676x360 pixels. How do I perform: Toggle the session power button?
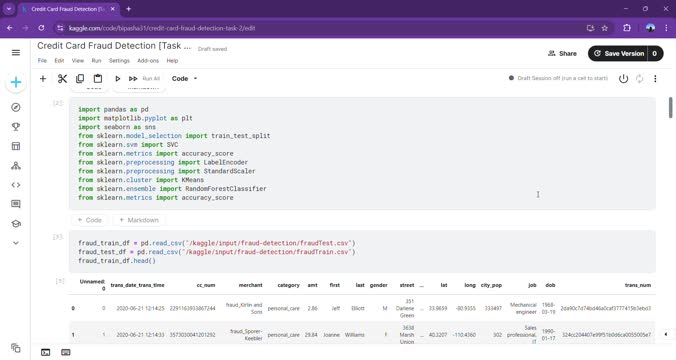tap(623, 78)
